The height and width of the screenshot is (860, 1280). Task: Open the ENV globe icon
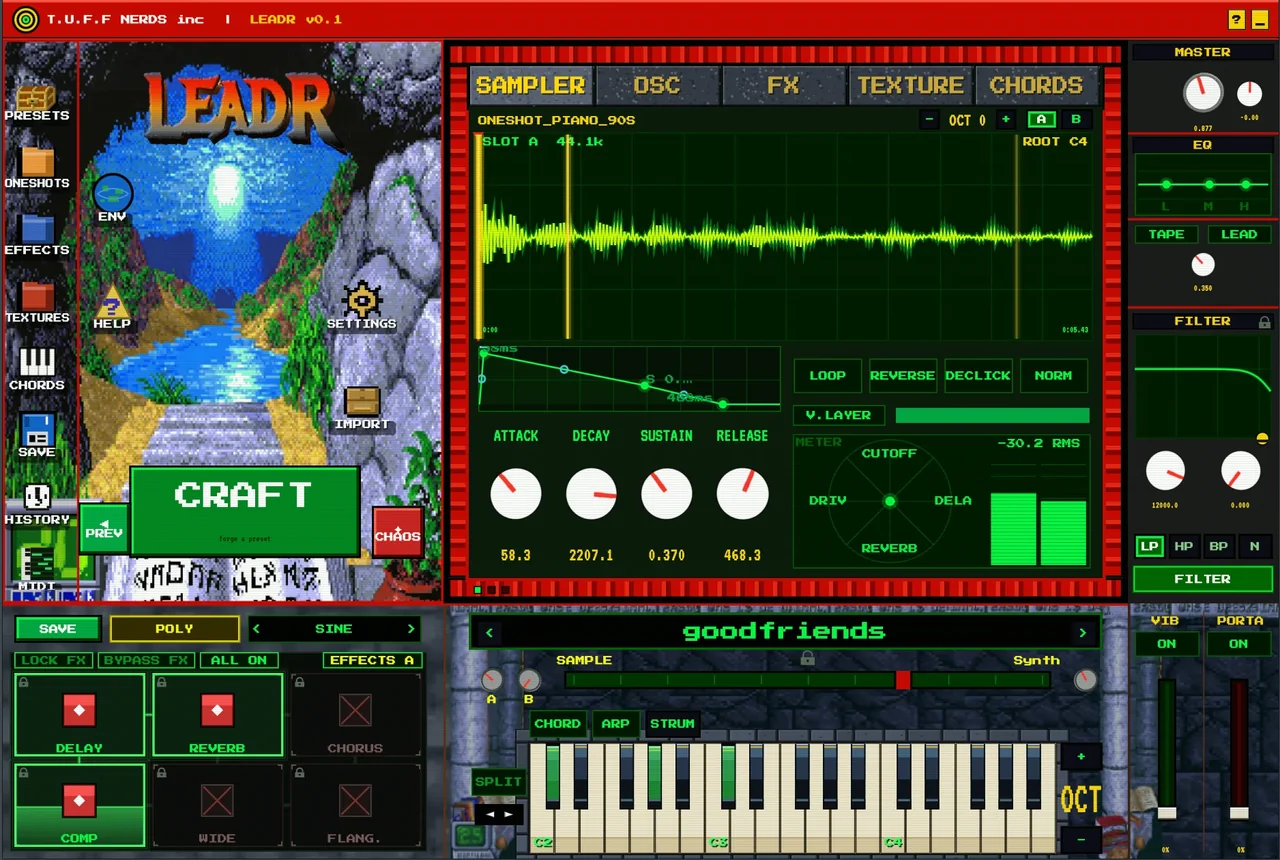[112, 193]
